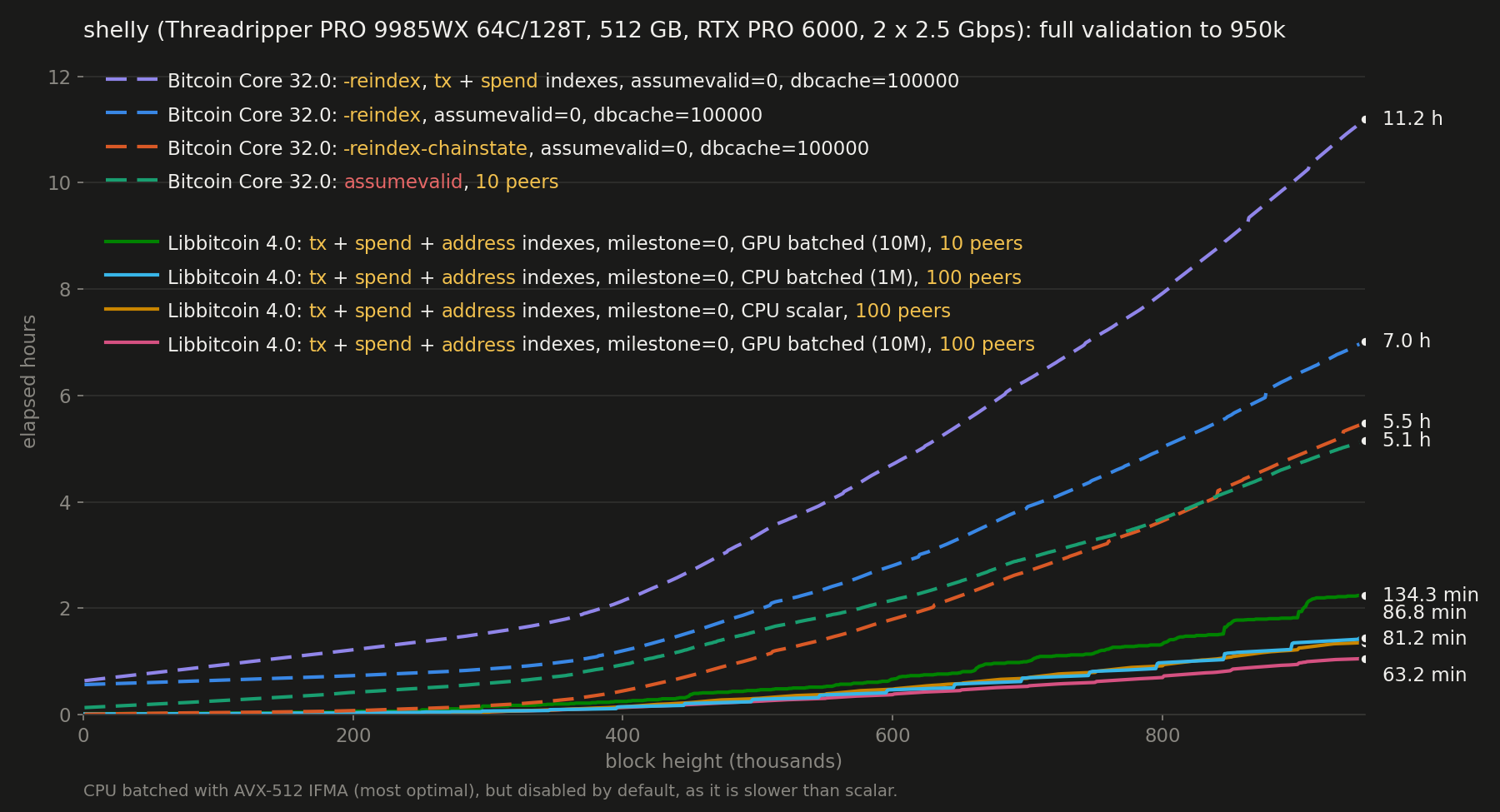Click the y-axis tick label '4'

tap(65, 502)
